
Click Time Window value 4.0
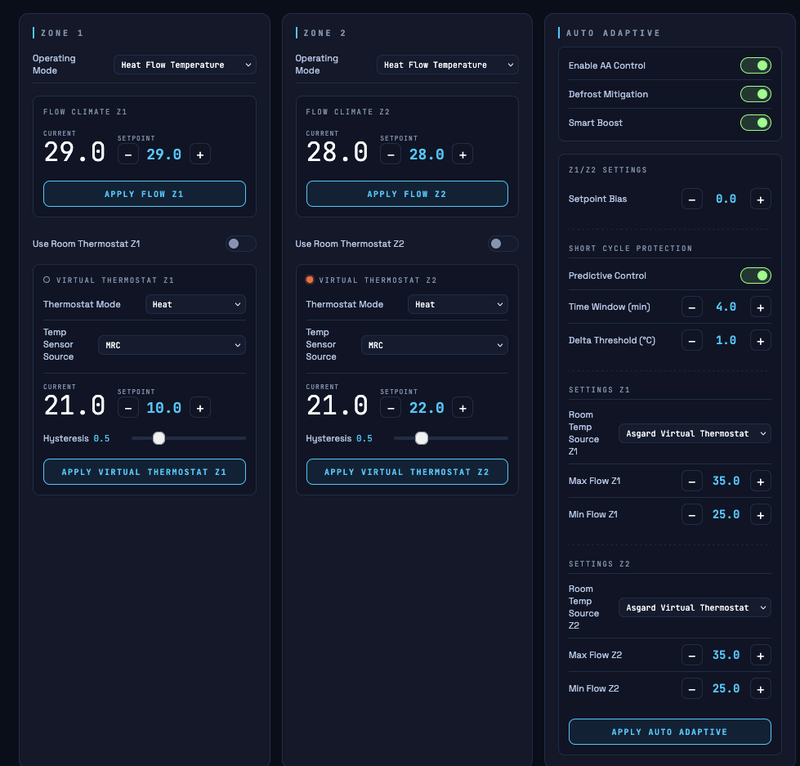click(726, 307)
